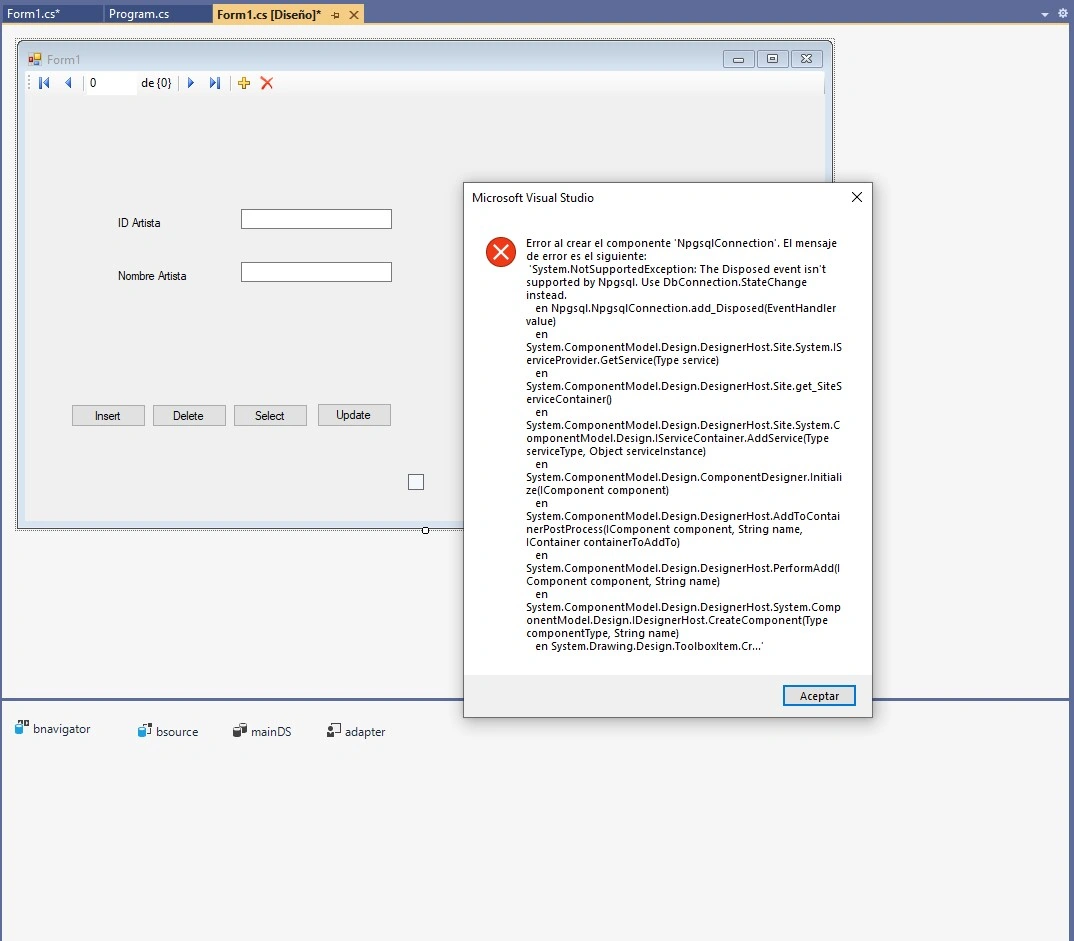The width and height of the screenshot is (1074, 941).
Task: Click the Update button on Form1
Action: 354,415
